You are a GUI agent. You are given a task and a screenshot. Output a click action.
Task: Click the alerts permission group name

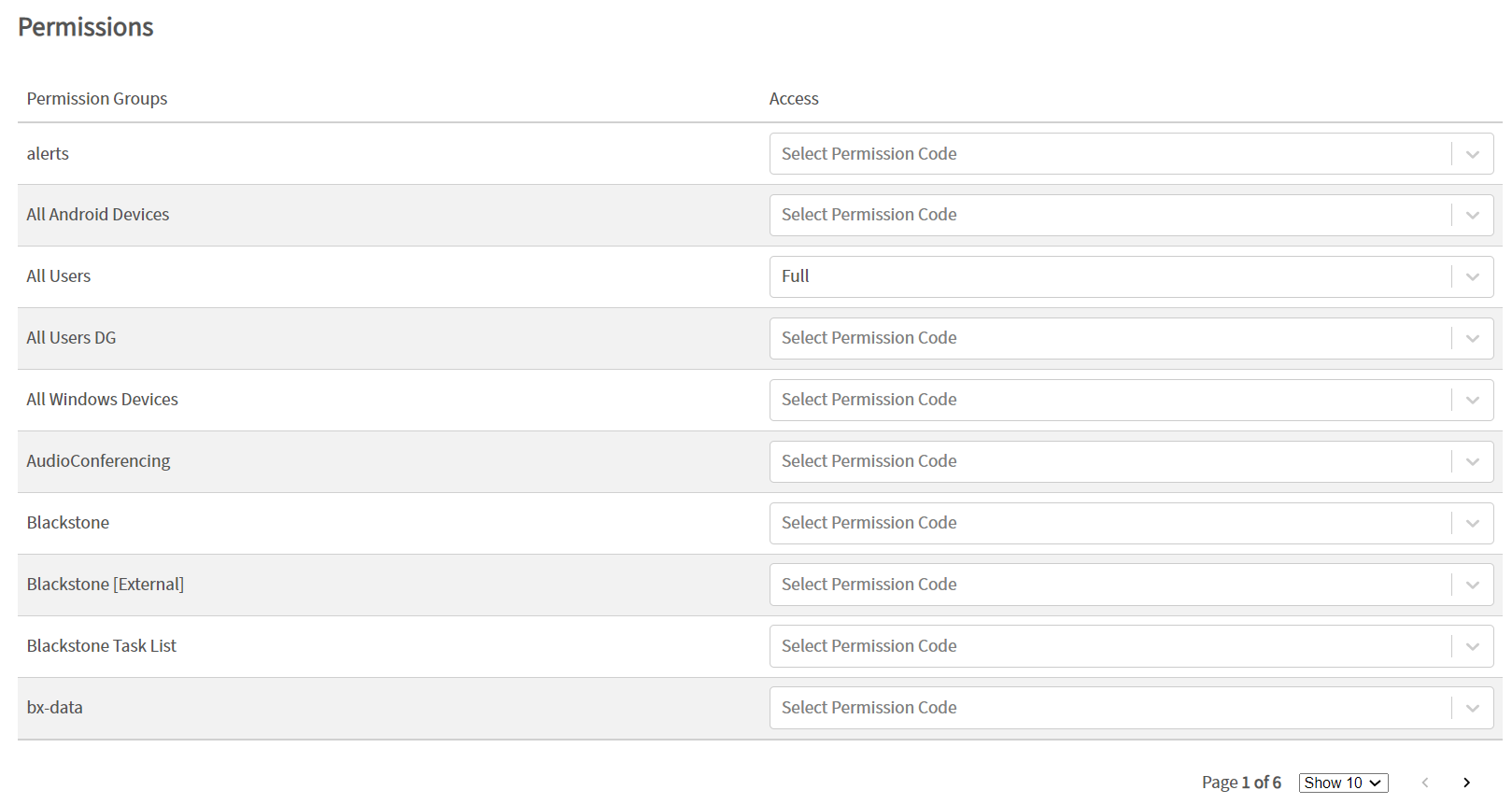pos(48,154)
